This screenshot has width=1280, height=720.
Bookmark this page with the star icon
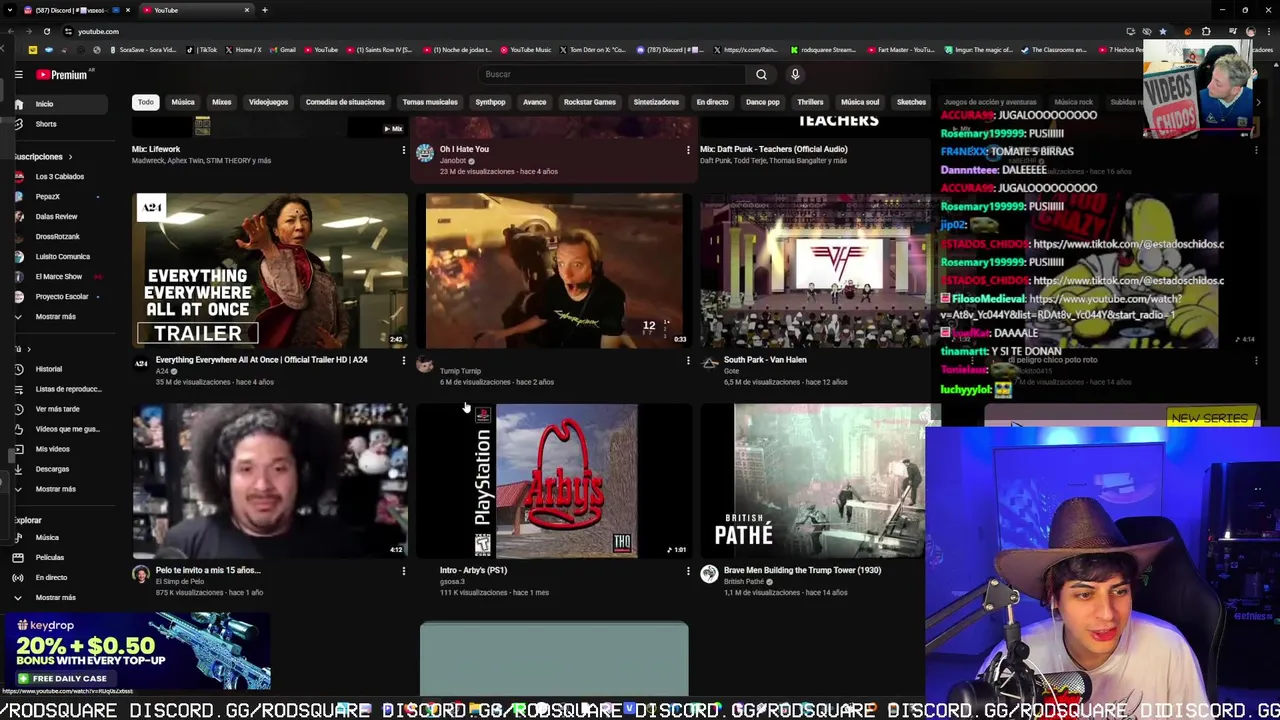[x=1162, y=31]
